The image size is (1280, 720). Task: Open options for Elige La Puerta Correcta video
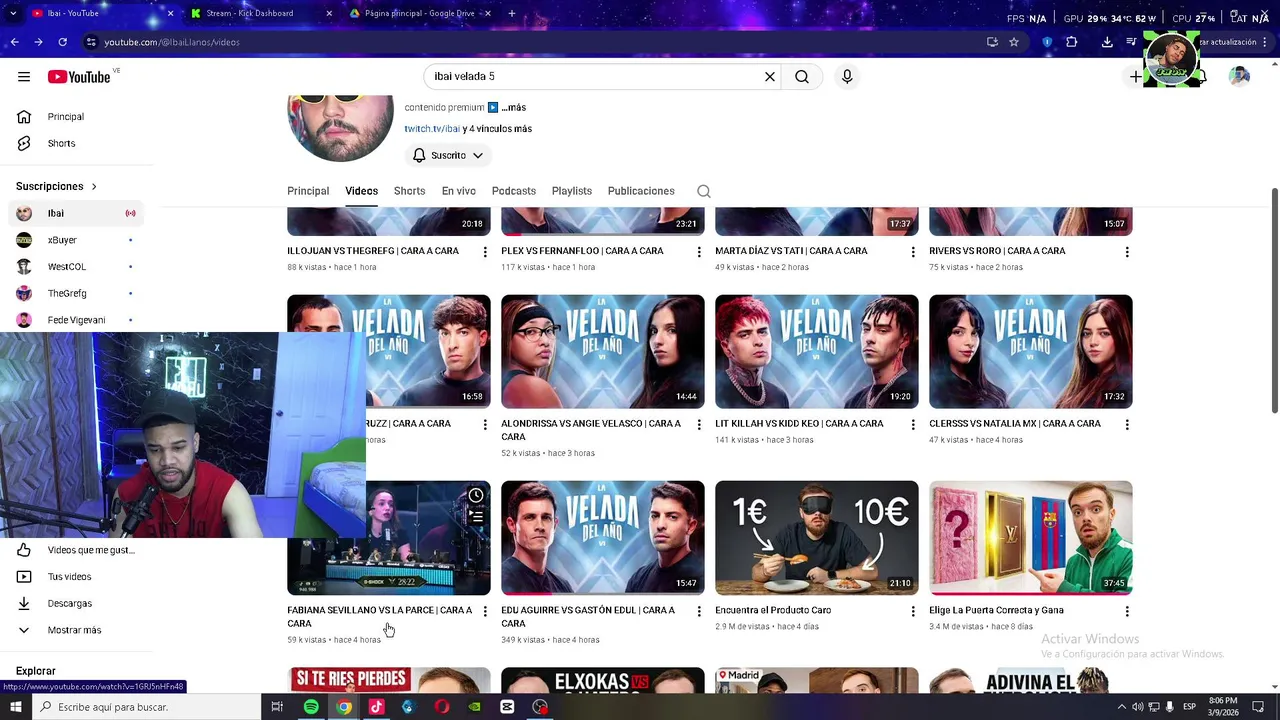click(1127, 611)
